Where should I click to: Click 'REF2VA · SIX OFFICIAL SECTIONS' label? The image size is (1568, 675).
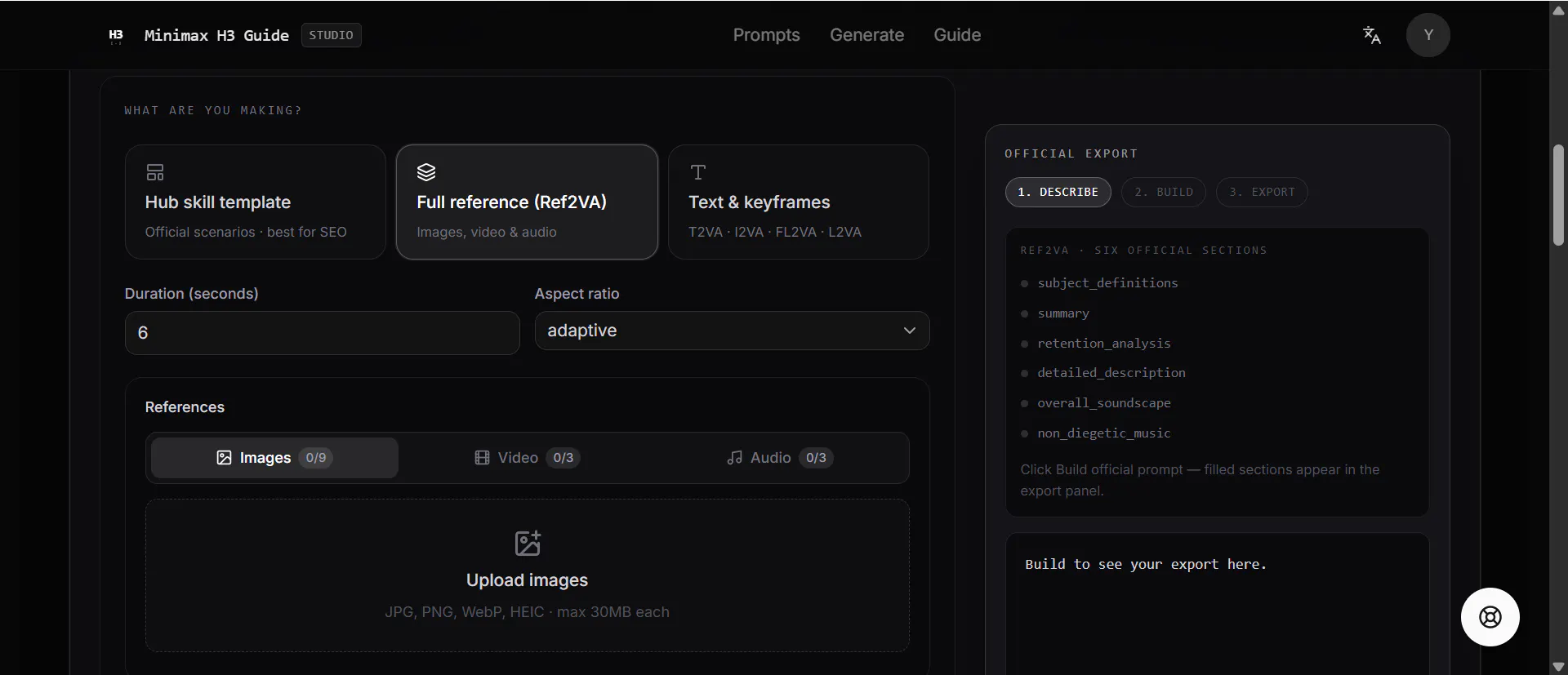(x=1143, y=251)
